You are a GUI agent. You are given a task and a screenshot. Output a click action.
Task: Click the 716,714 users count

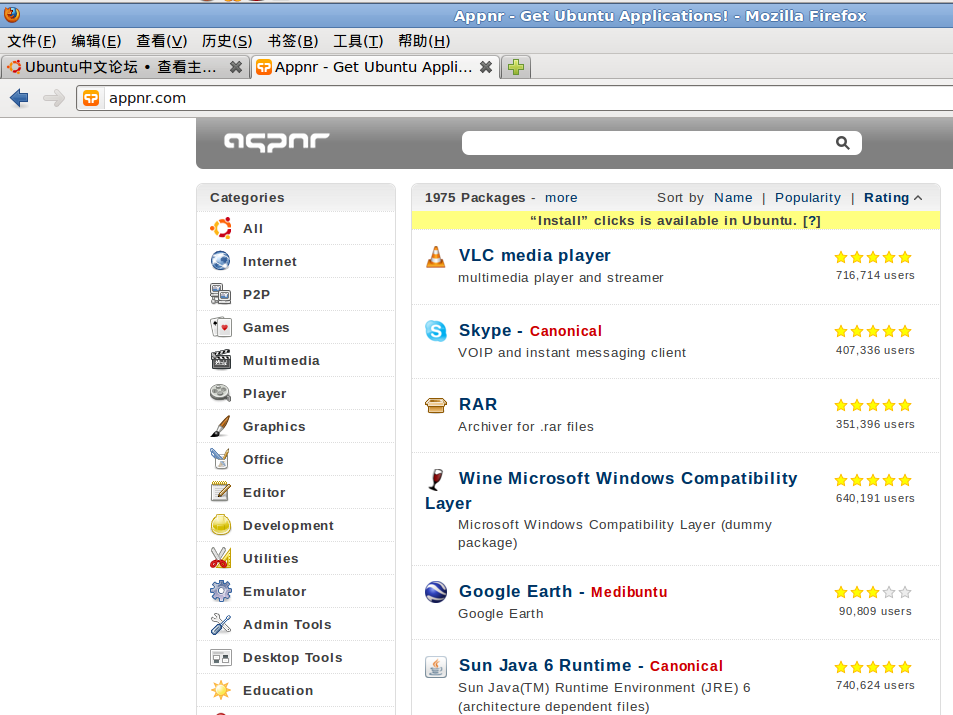pyautogui.click(x=875, y=275)
